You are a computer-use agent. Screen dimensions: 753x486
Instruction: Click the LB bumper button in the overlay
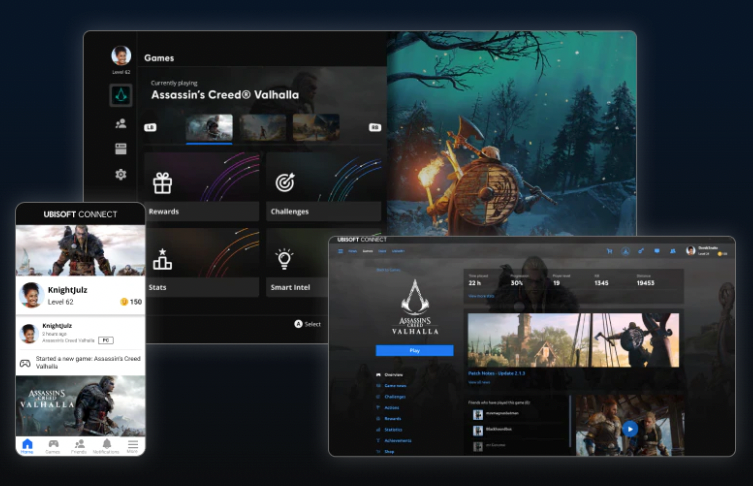[x=150, y=127]
